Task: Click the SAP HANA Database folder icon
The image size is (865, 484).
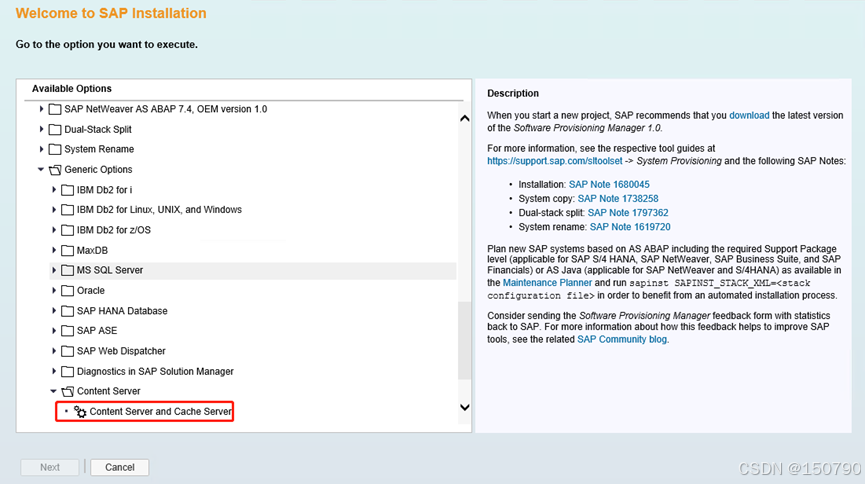Action: tap(67, 311)
